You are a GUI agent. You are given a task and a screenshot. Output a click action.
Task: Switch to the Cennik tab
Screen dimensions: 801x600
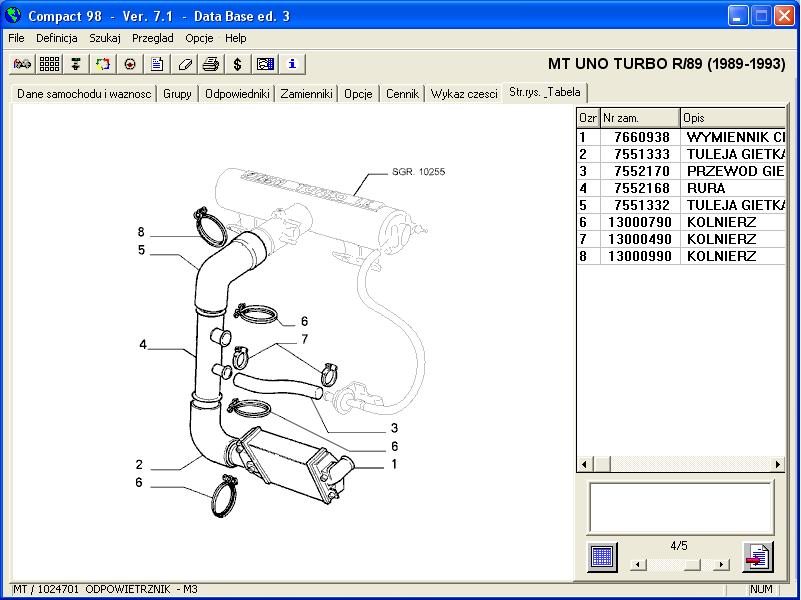(x=402, y=94)
